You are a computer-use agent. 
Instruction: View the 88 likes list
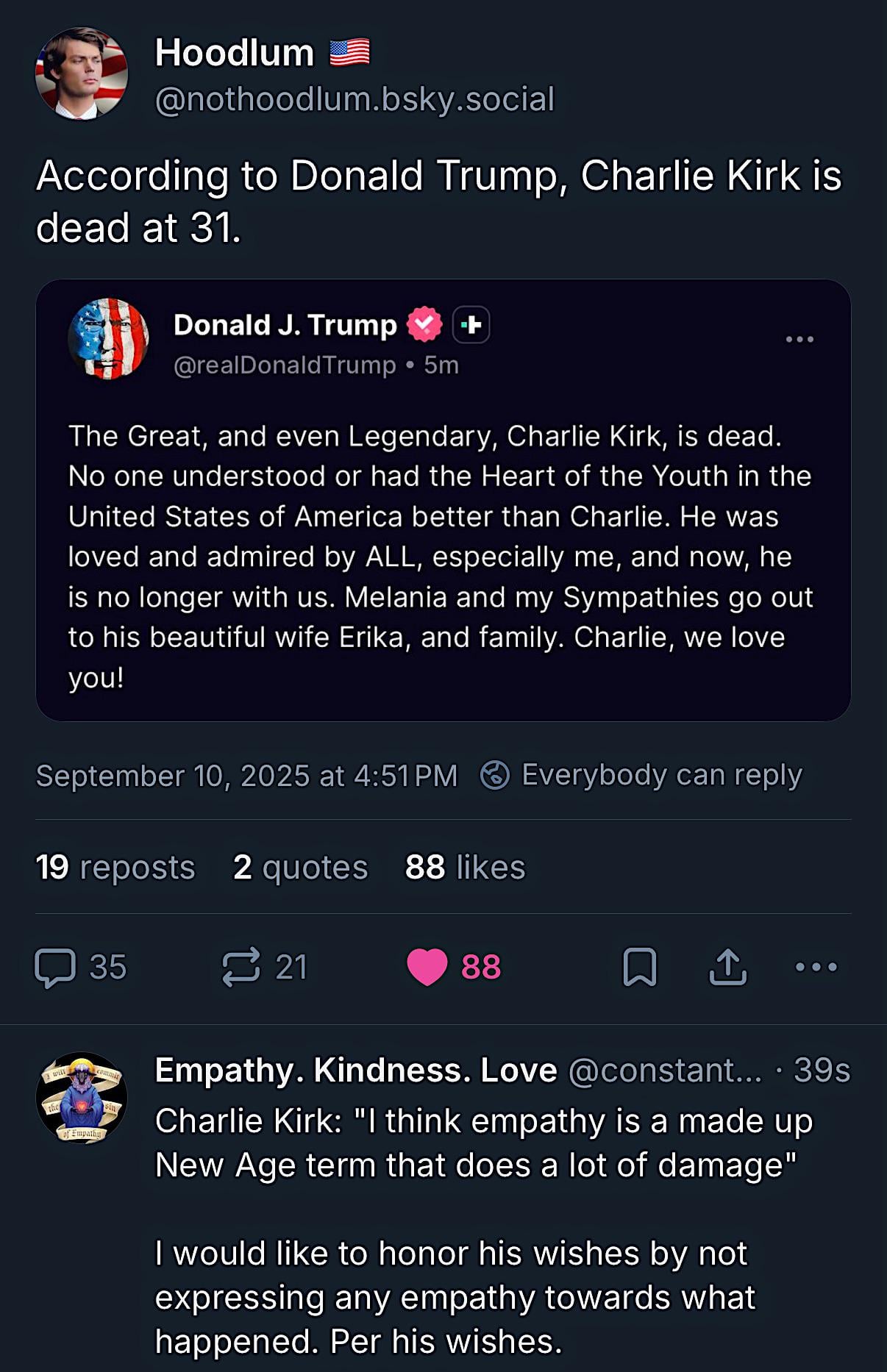465,868
